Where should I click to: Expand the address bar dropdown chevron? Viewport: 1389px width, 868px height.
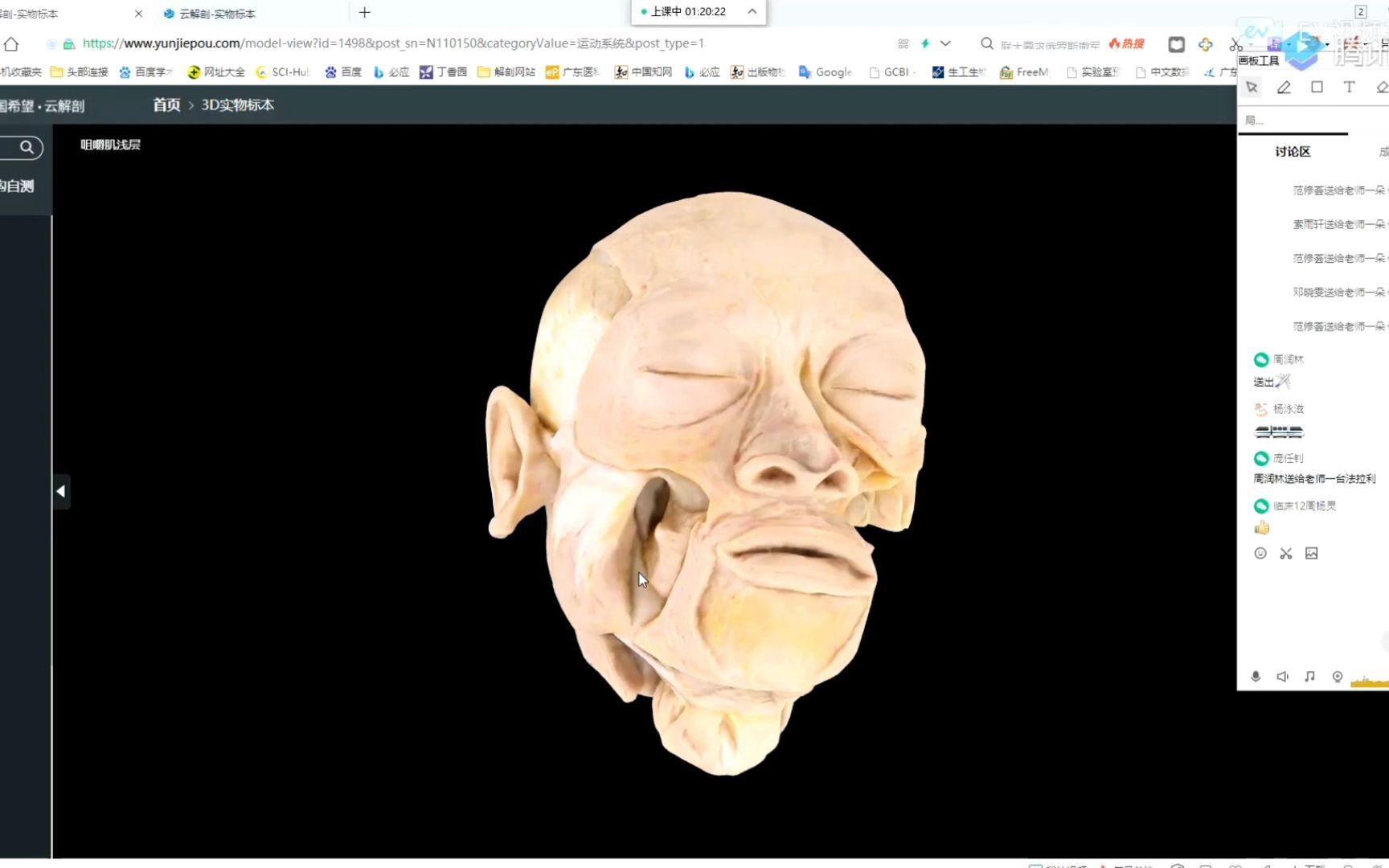pyautogui.click(x=945, y=43)
